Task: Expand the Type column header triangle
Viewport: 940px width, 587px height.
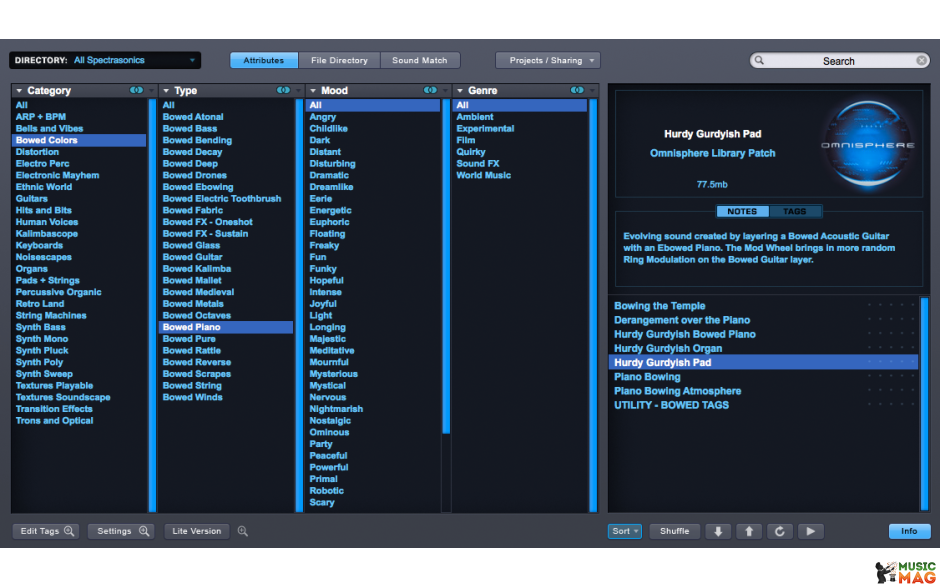Action: [166, 91]
